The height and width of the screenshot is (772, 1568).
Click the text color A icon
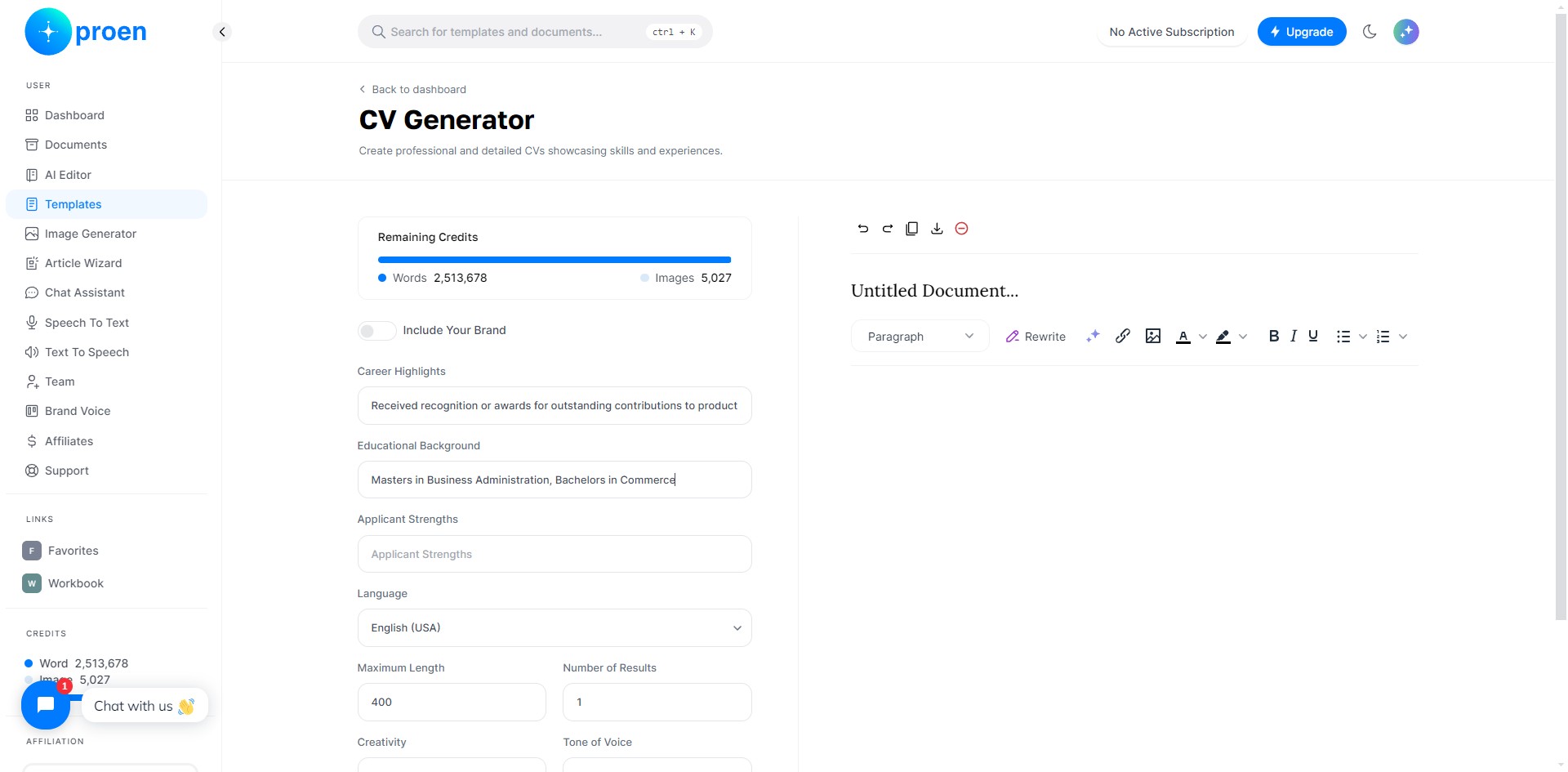tap(1183, 337)
